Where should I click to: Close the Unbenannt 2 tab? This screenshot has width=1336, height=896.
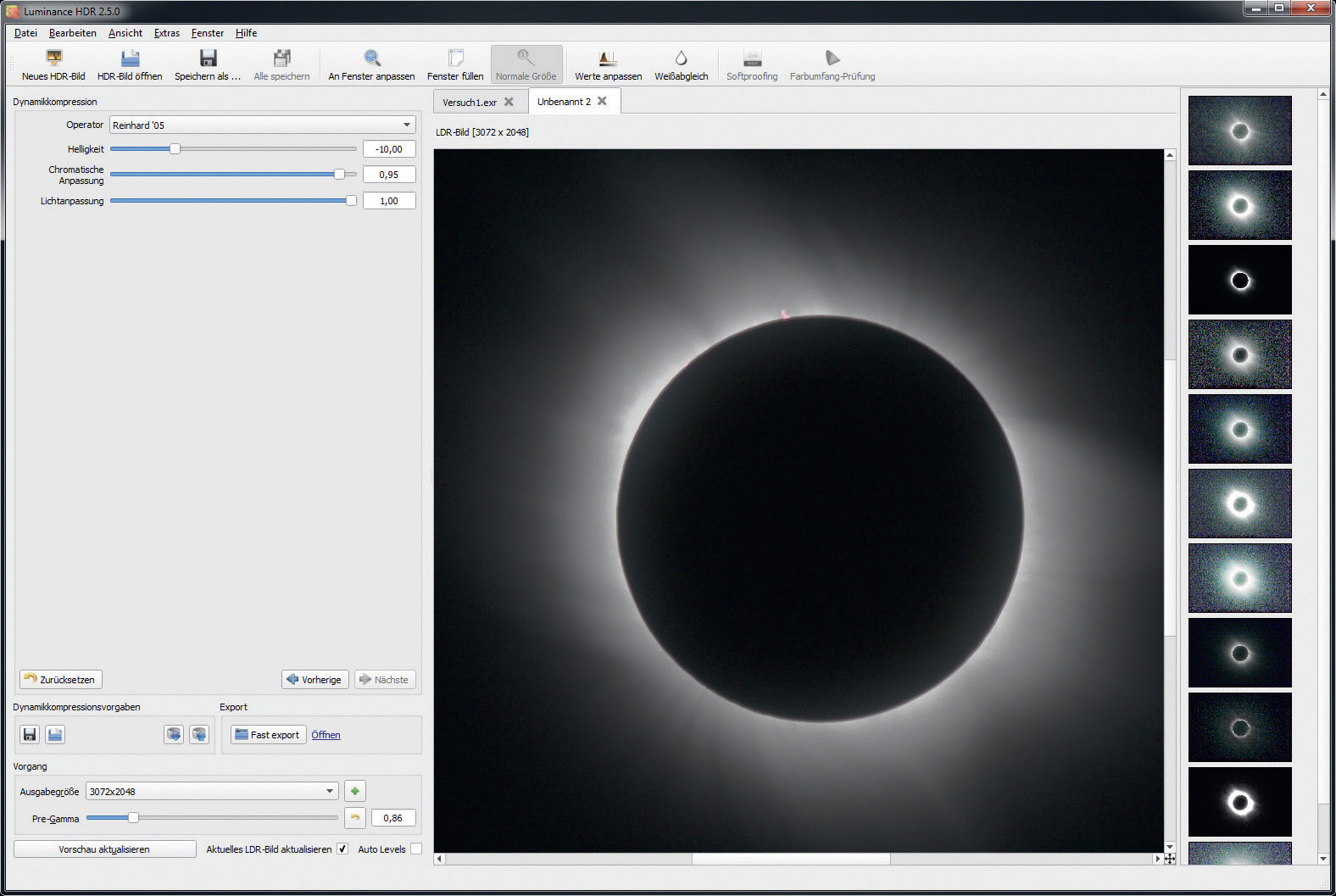tap(602, 101)
